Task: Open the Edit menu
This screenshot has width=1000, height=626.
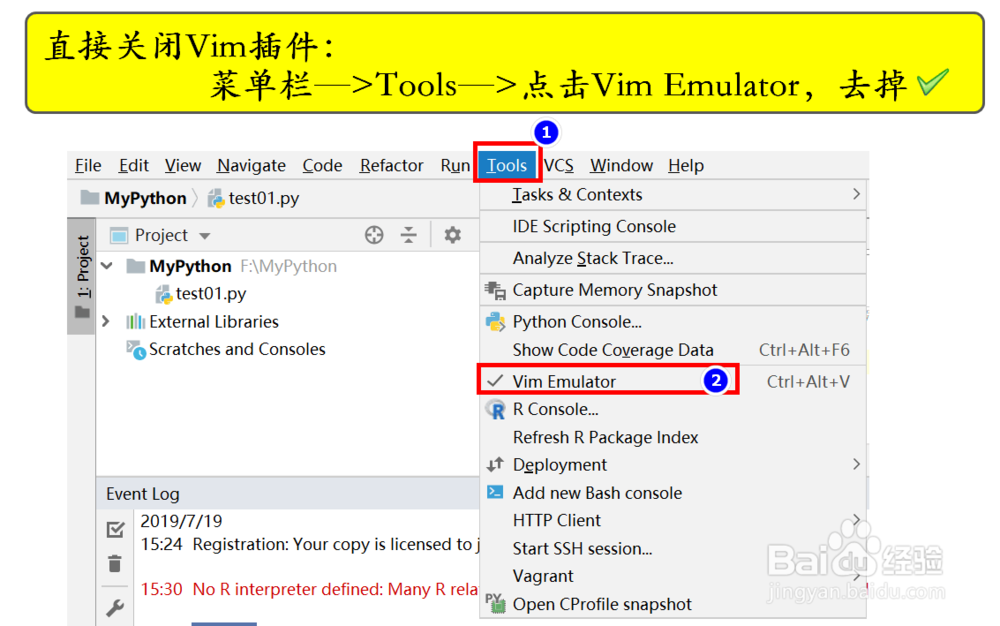Action: tap(133, 166)
